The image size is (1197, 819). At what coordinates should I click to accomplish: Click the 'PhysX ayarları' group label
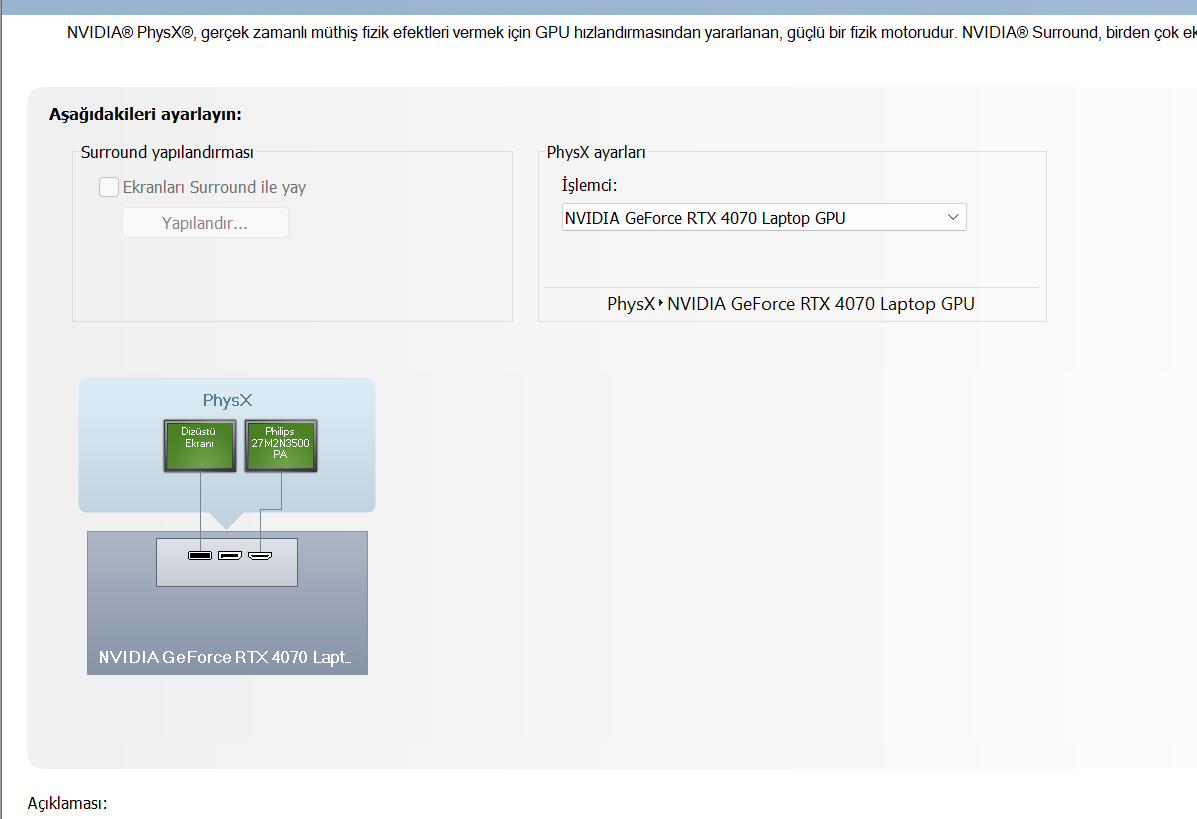coord(596,152)
